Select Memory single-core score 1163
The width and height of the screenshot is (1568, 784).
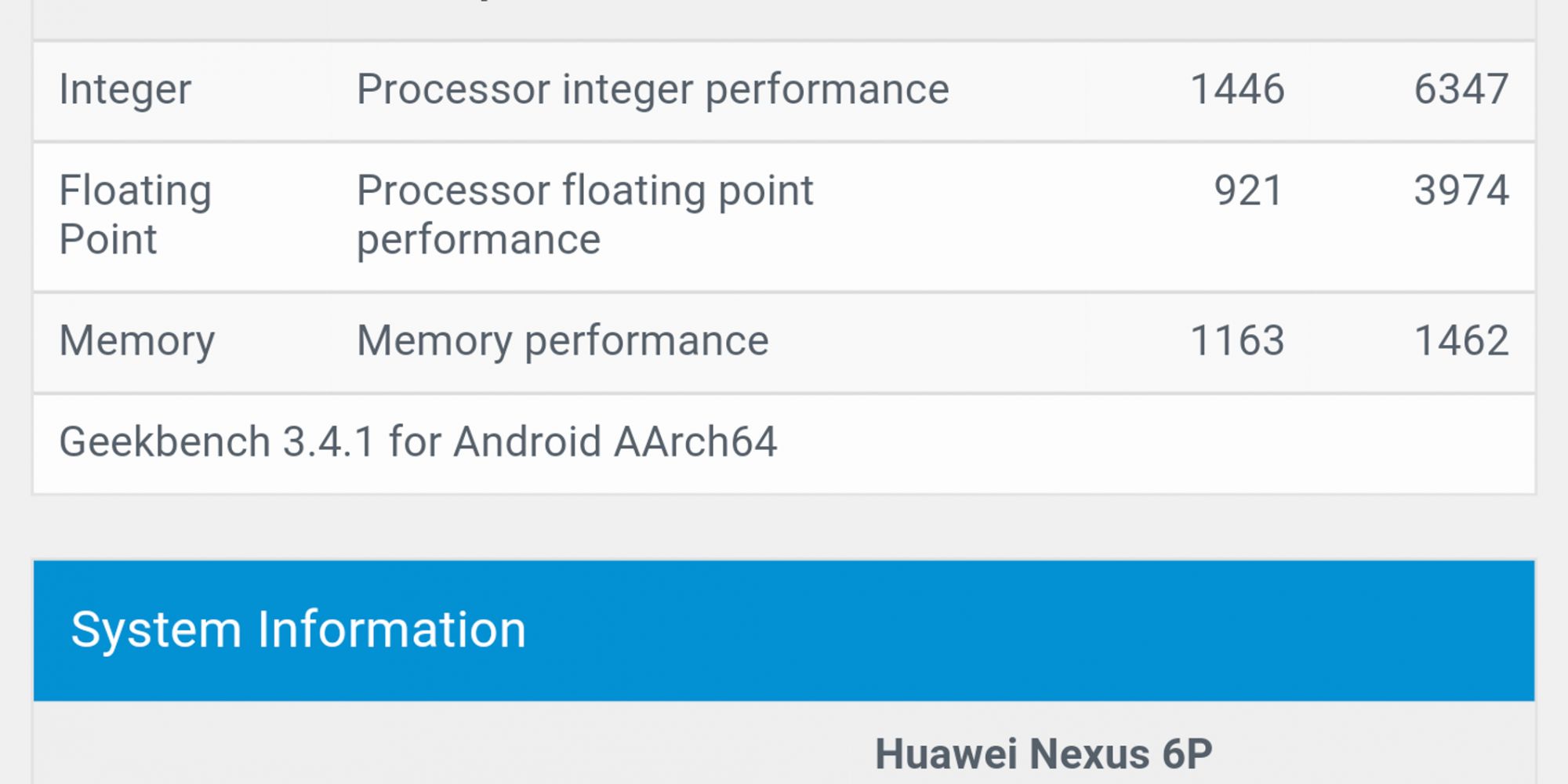click(x=1237, y=341)
